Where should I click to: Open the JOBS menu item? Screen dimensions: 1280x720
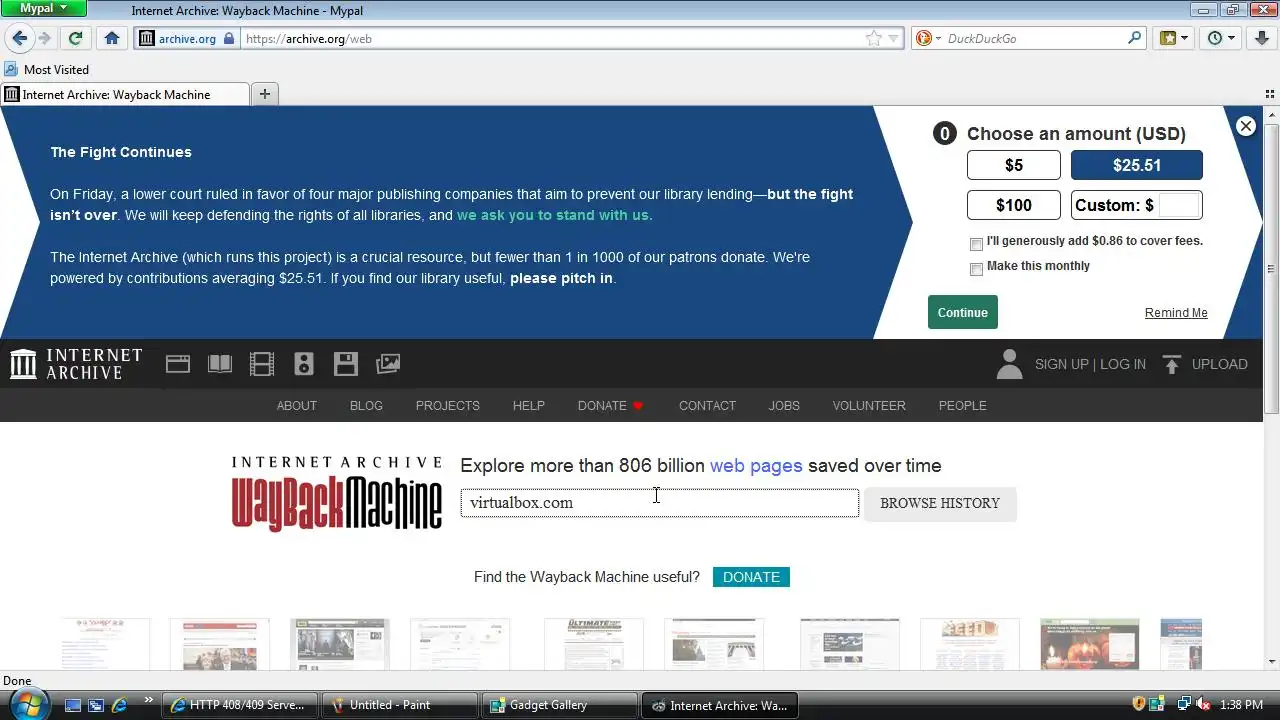(784, 405)
